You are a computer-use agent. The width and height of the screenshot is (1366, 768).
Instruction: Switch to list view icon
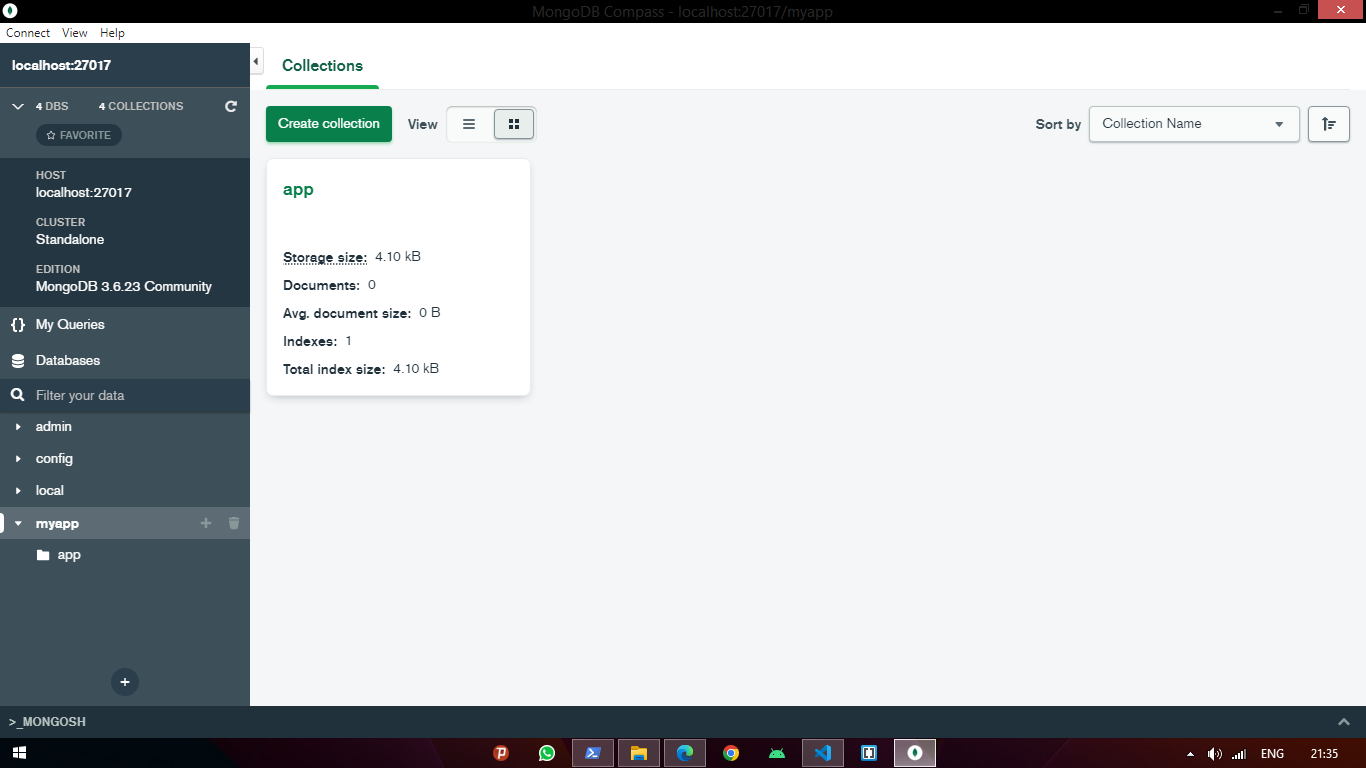coord(469,124)
